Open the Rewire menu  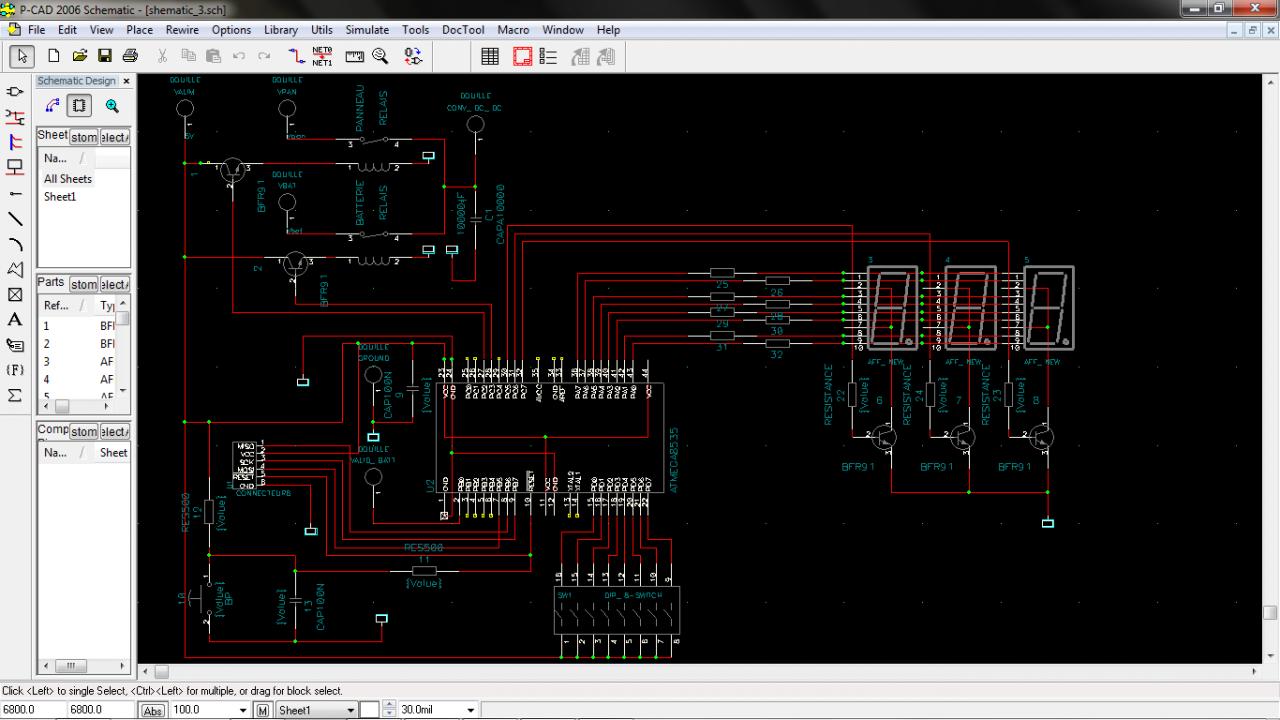pyautogui.click(x=182, y=30)
